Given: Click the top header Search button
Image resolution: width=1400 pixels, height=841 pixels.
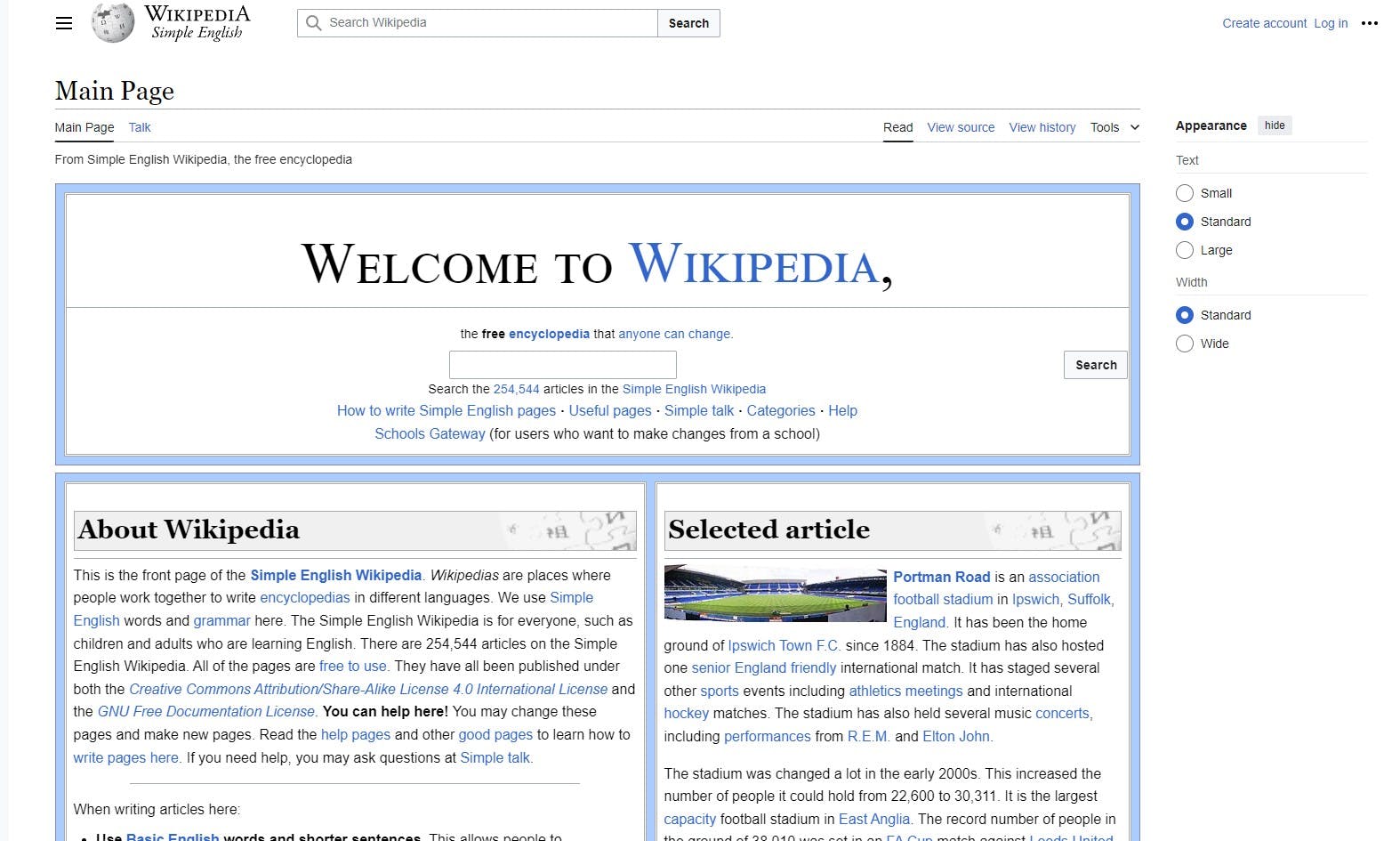Looking at the screenshot, I should point(688,23).
